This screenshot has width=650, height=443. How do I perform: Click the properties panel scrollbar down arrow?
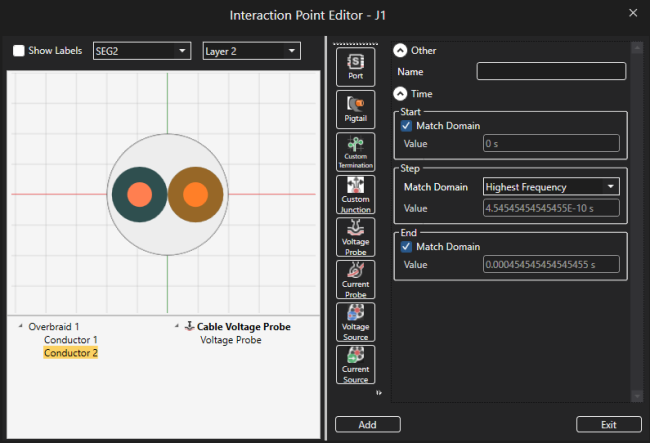click(637, 396)
